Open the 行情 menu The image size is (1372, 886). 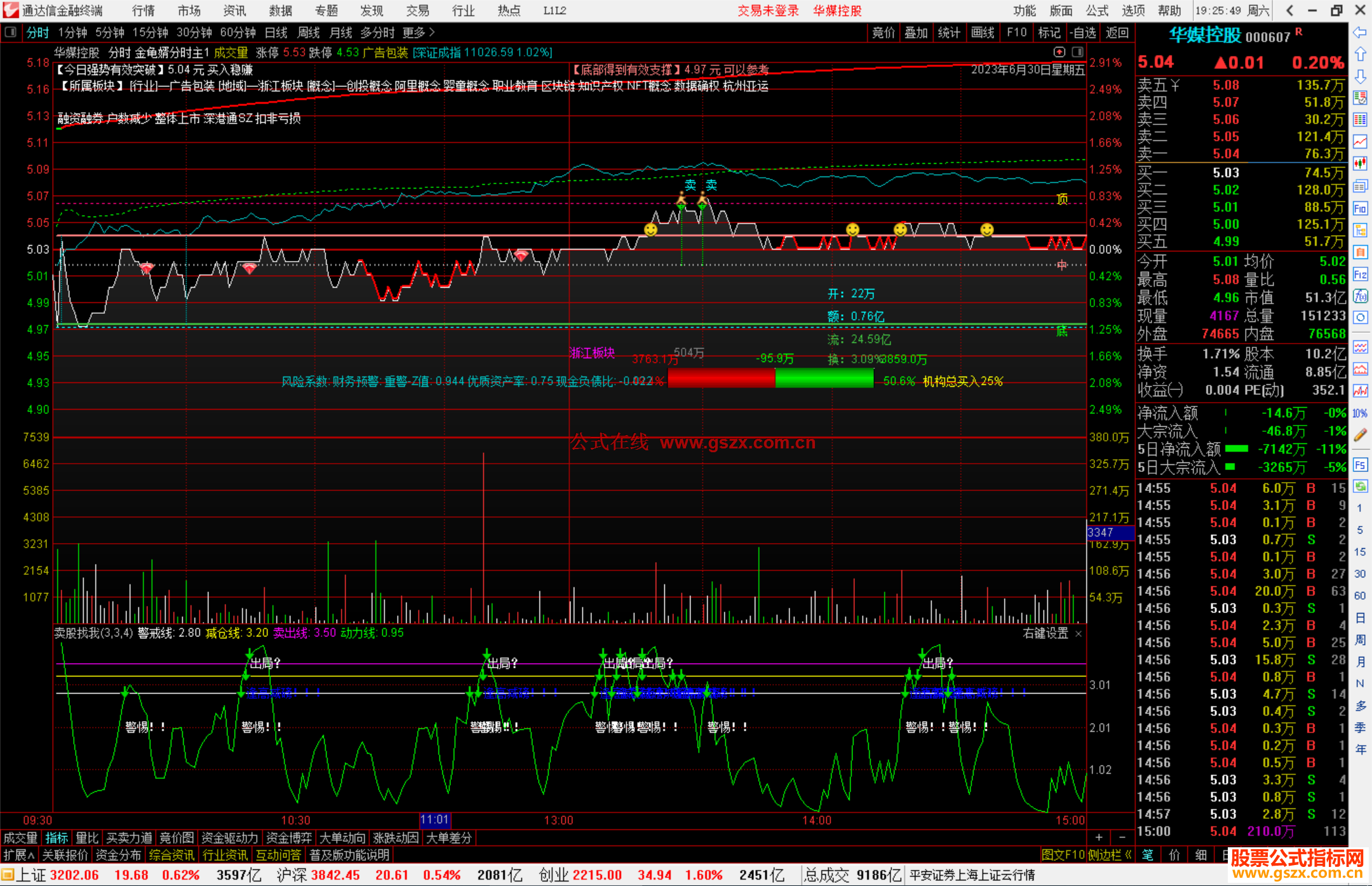click(143, 10)
